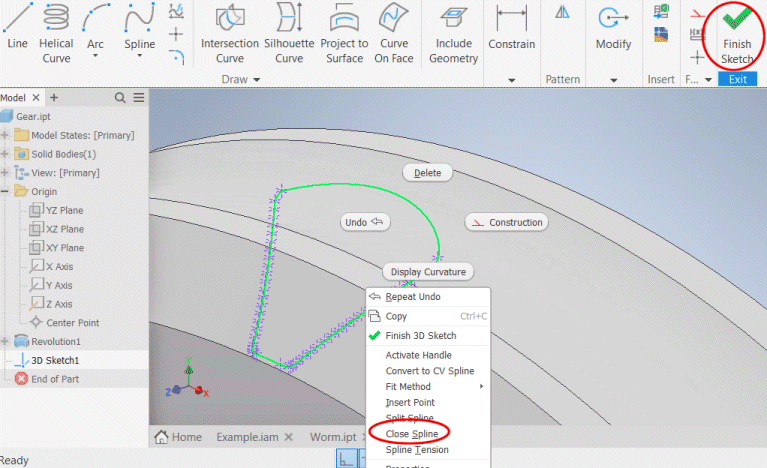
Task: Click Finish Sketch in the ribbon
Action: pos(737,34)
